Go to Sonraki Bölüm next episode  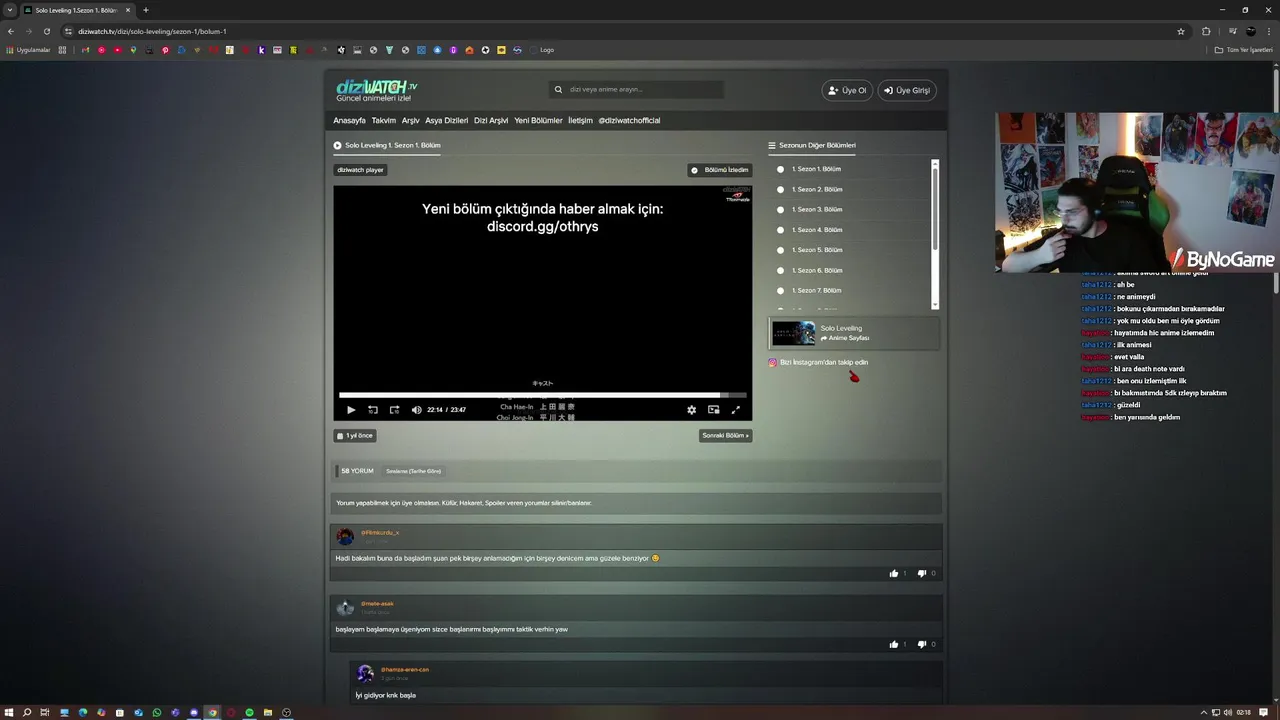(725, 436)
